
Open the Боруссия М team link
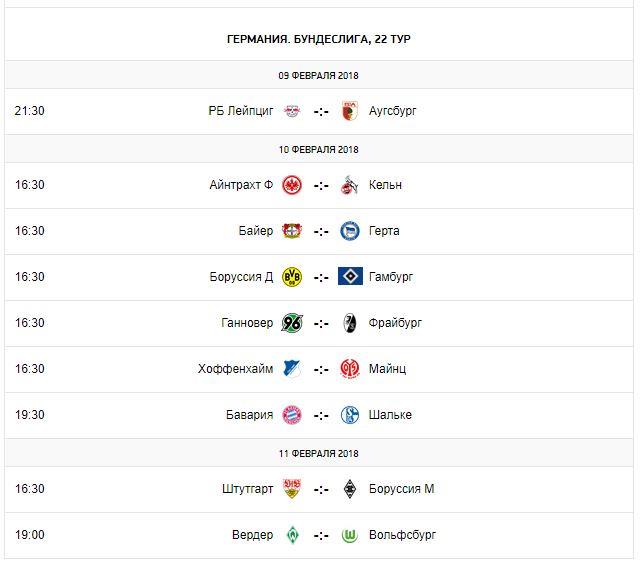401,489
